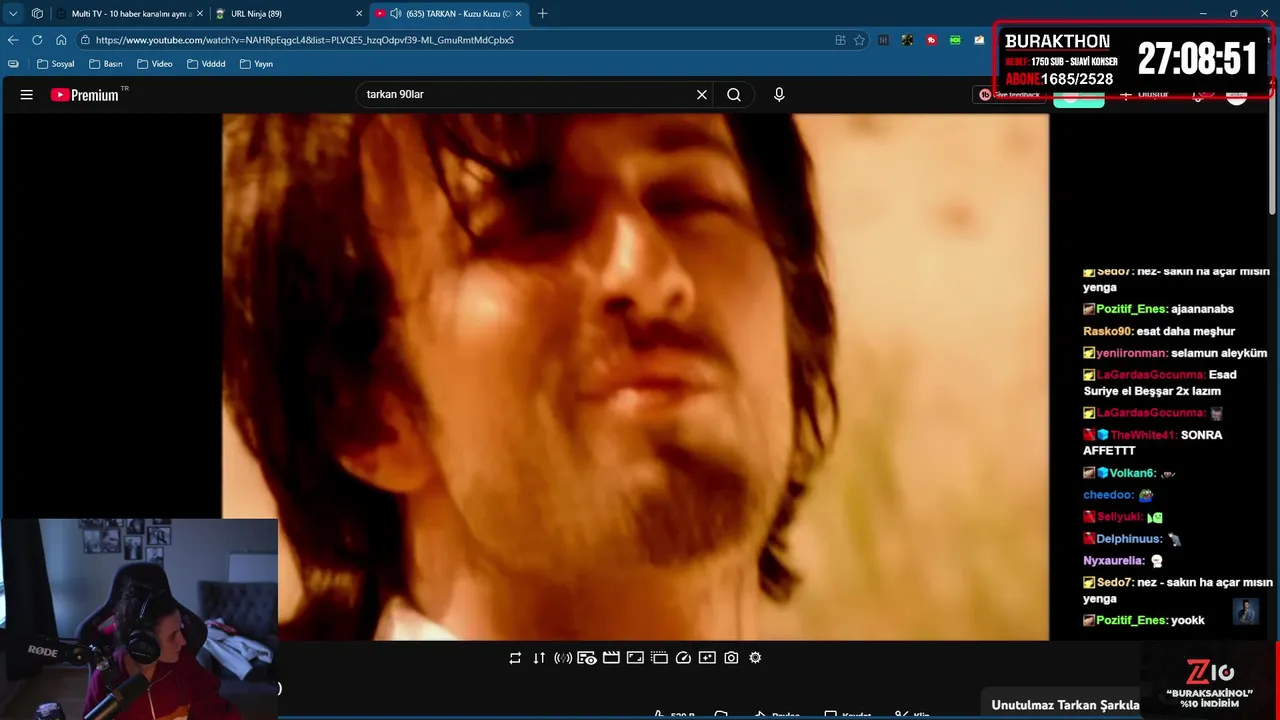The height and width of the screenshot is (720, 1280).
Task: Mute the TARKAN tab via speaker icon
Action: pos(395,13)
